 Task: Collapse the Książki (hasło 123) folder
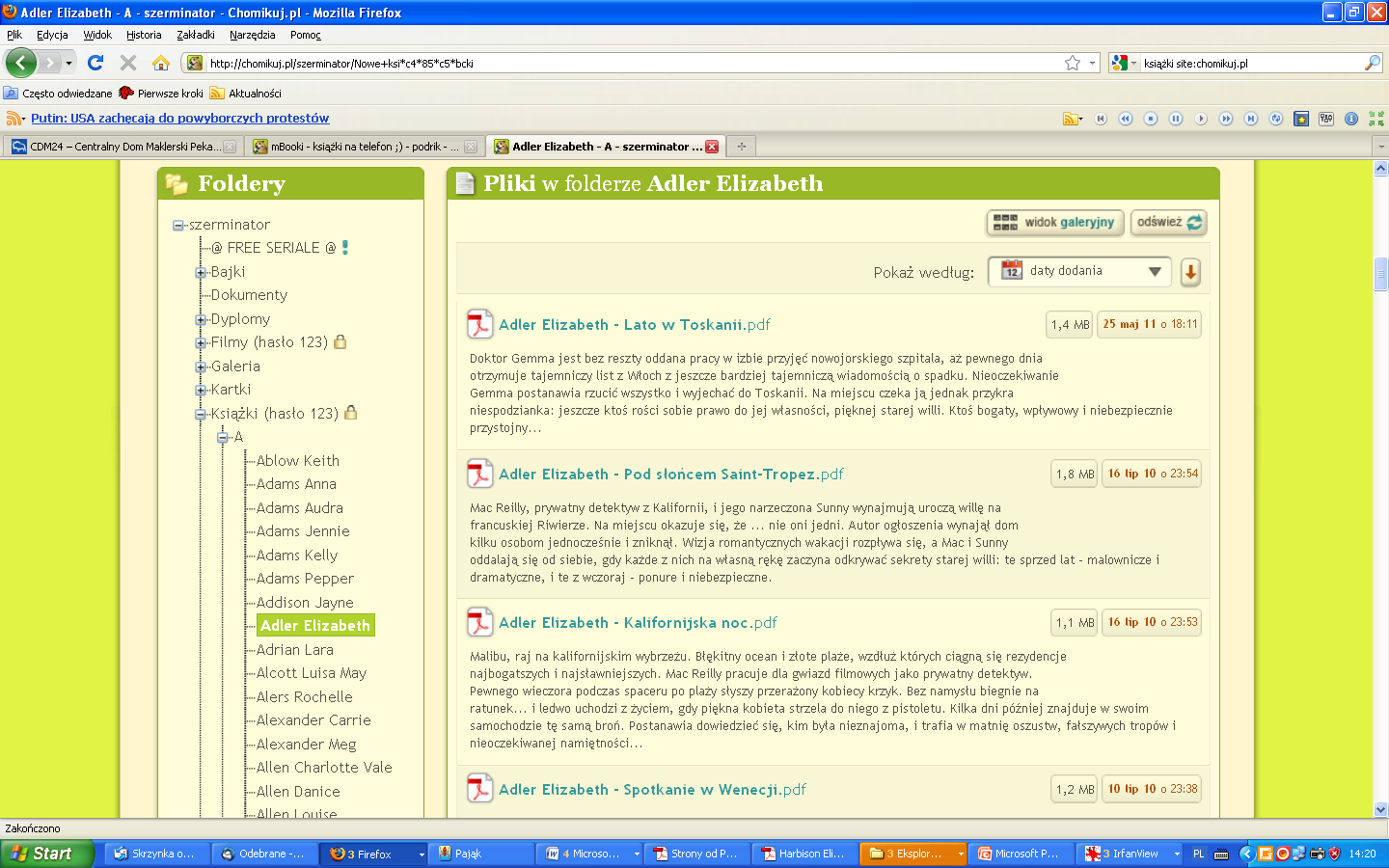click(x=201, y=415)
